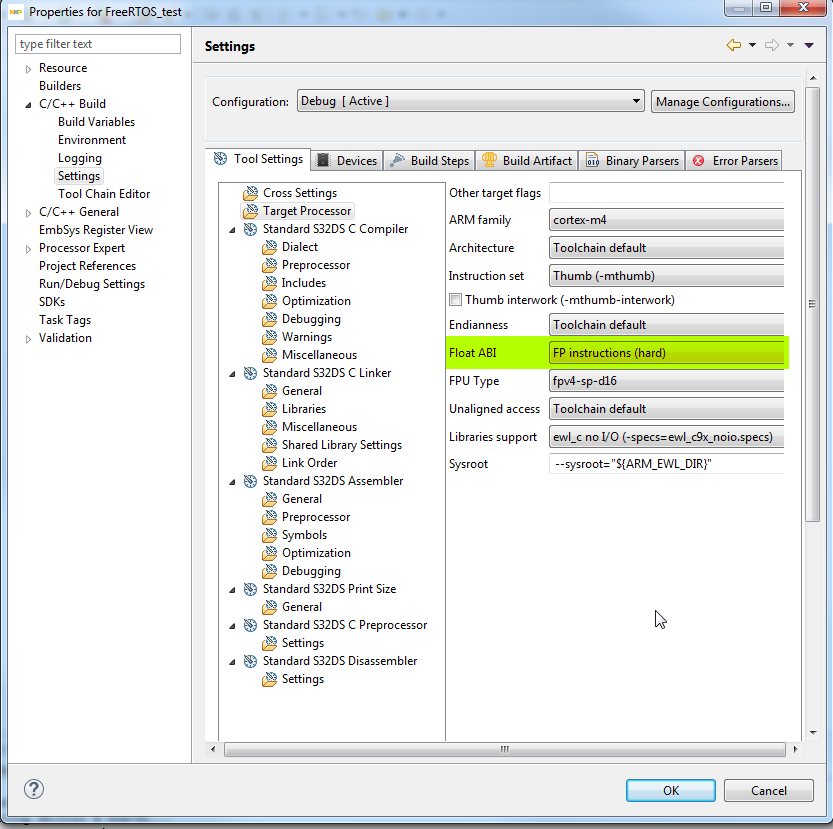Click the Standard S32DS Disassembler tool icon
The width and height of the screenshot is (833, 829).
pos(250,661)
